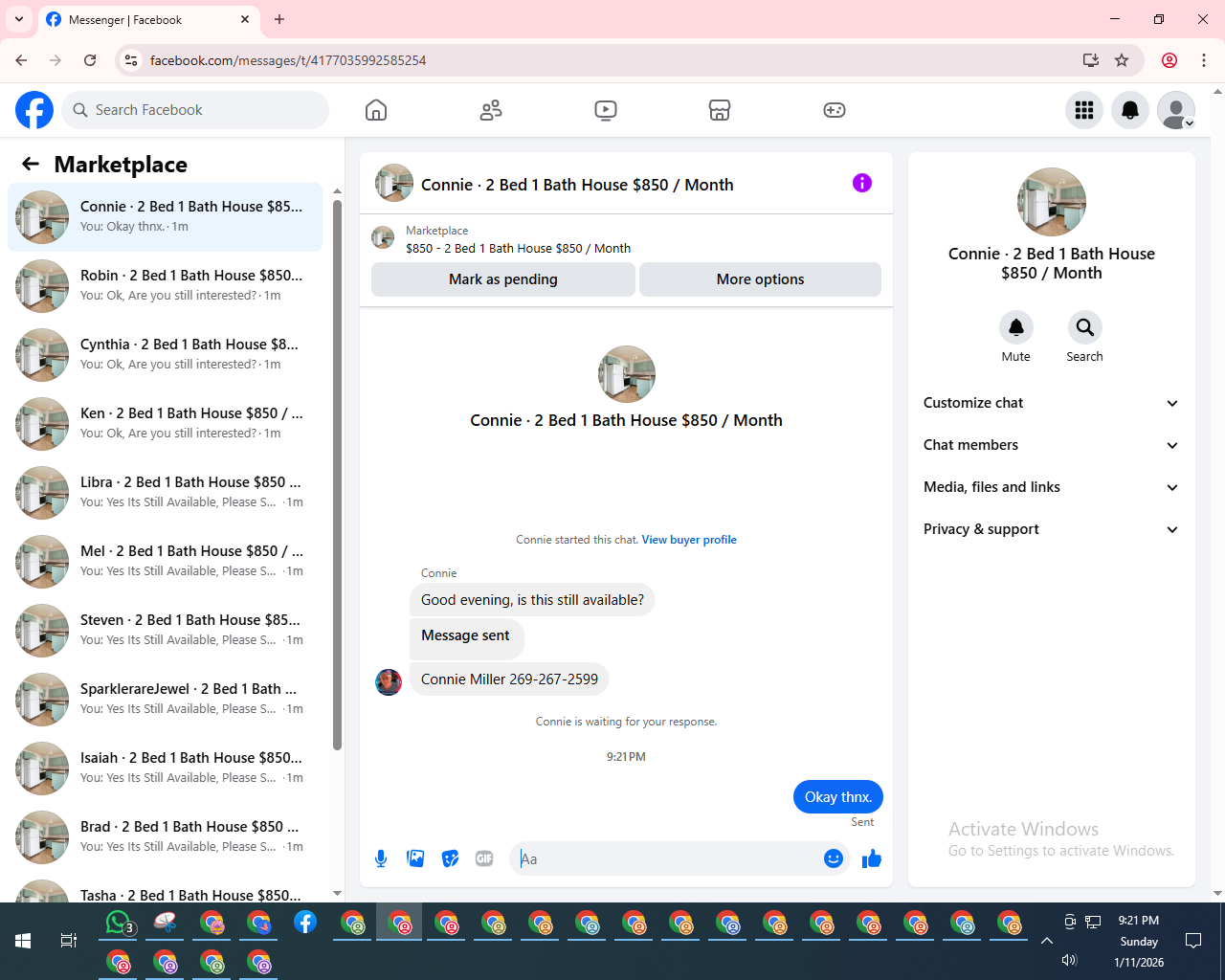Open Windows Task View
This screenshot has width=1225, height=980.
coord(69,941)
